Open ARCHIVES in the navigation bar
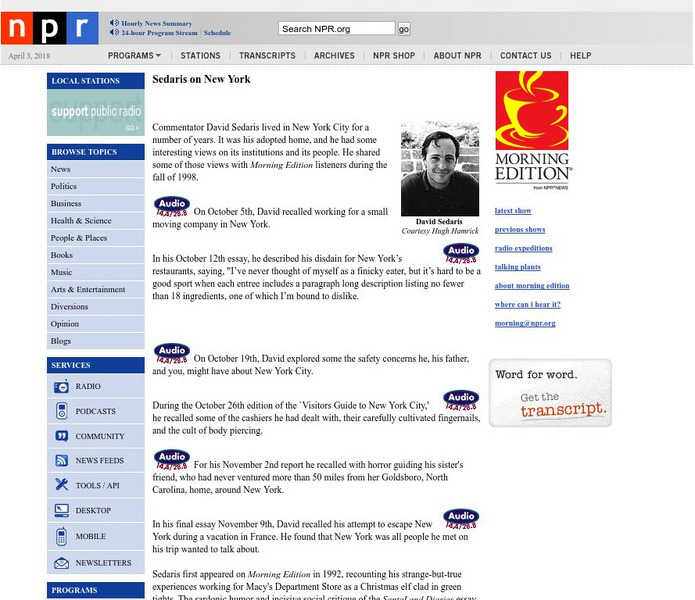 tap(334, 55)
